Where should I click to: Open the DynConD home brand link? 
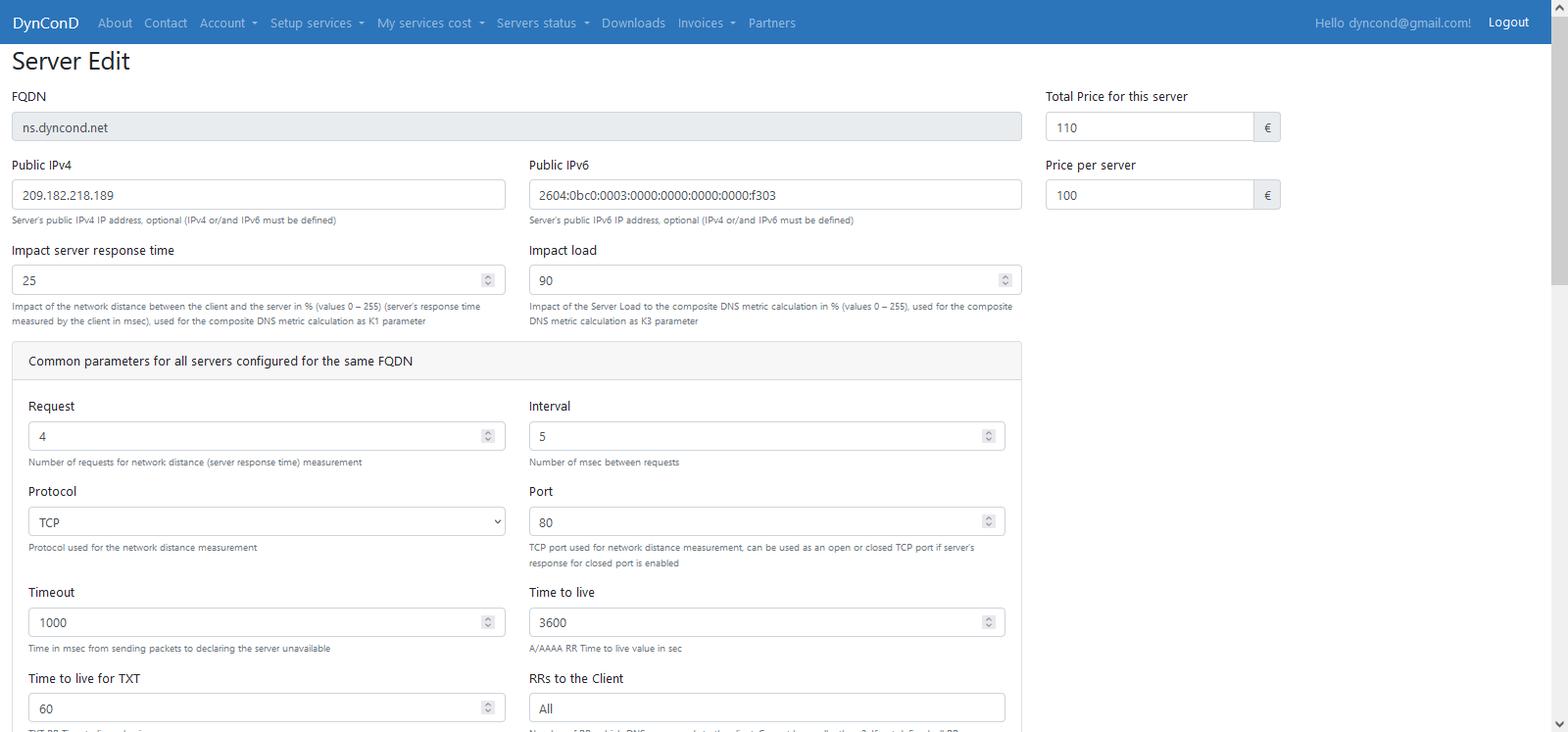coord(45,23)
